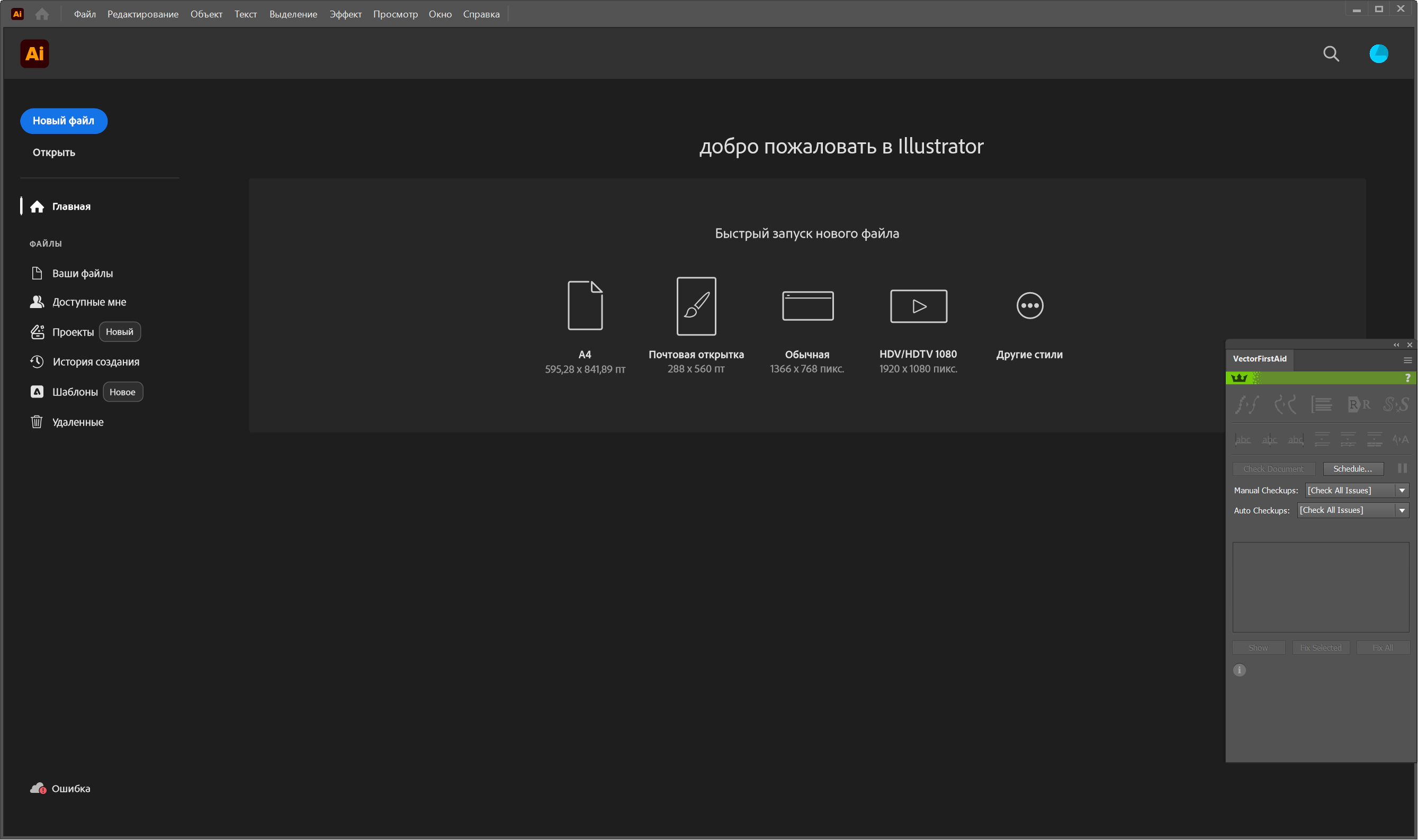Click the Fix Selected button
The width and height of the screenshot is (1418, 840).
tap(1321, 647)
